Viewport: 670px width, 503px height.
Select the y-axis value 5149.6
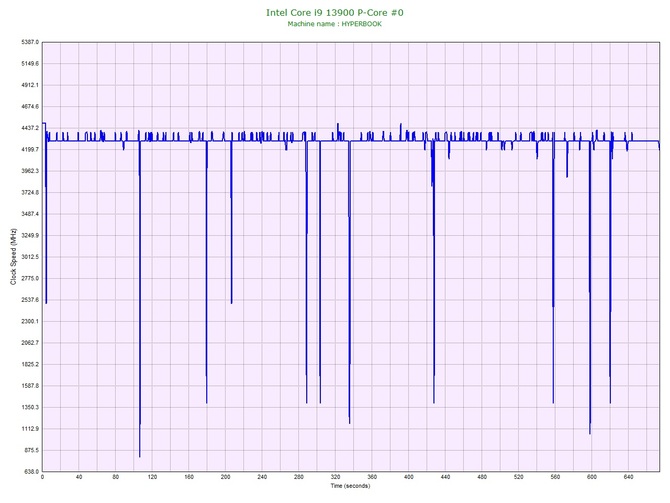click(30, 63)
